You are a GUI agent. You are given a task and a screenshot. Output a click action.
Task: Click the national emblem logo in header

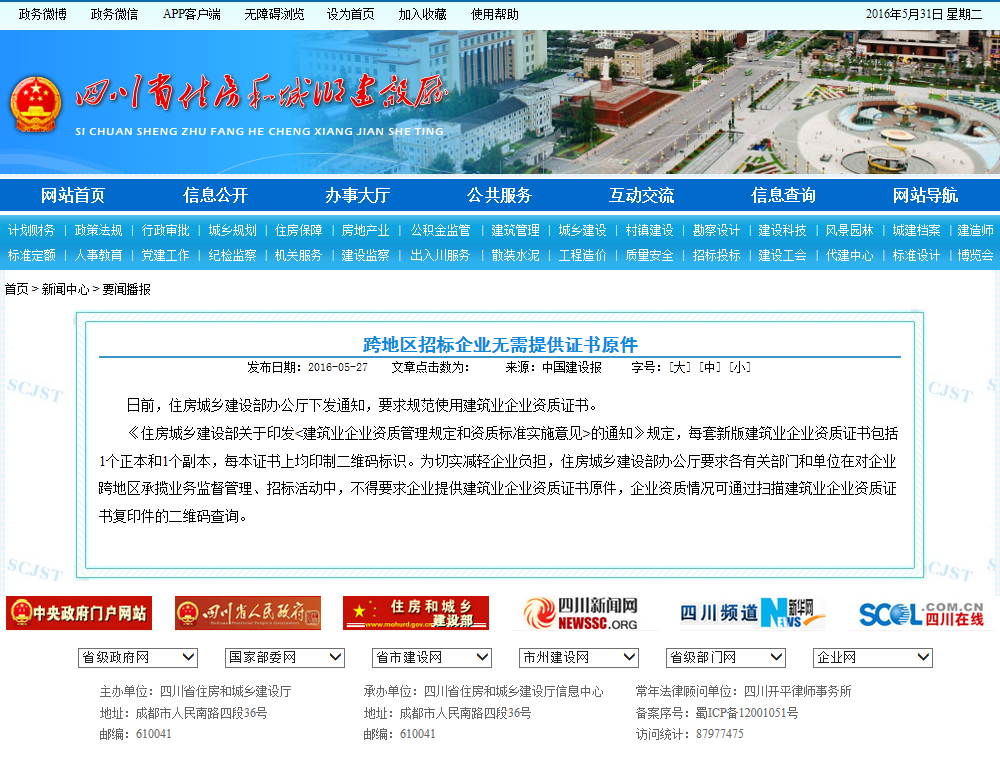36,104
